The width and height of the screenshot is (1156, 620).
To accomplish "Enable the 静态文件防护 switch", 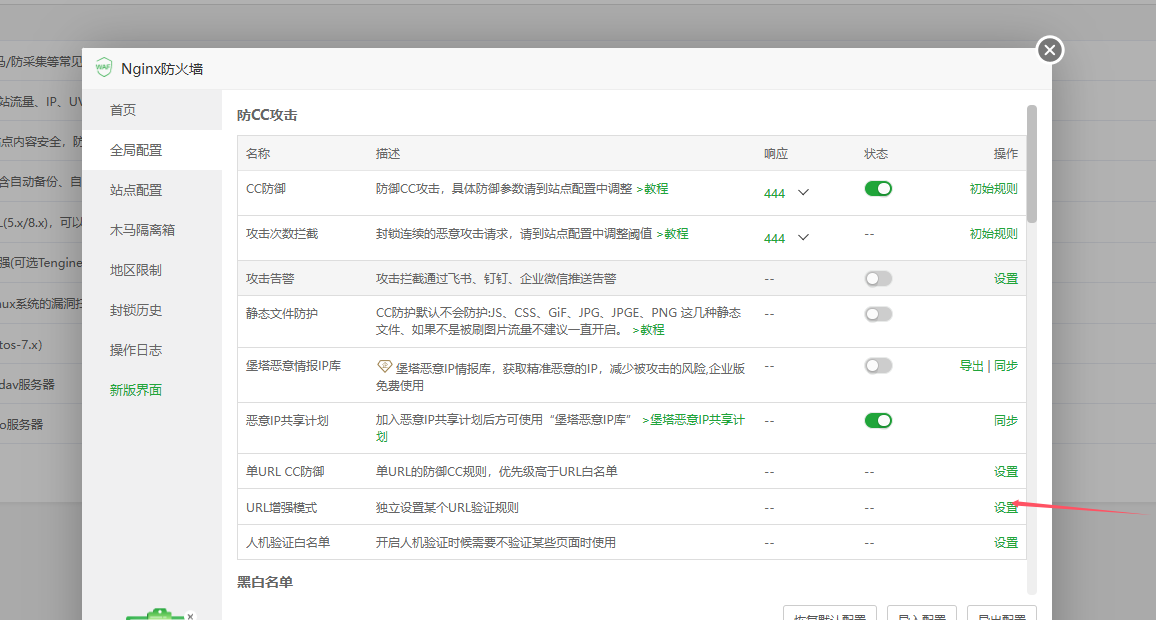I will [878, 314].
